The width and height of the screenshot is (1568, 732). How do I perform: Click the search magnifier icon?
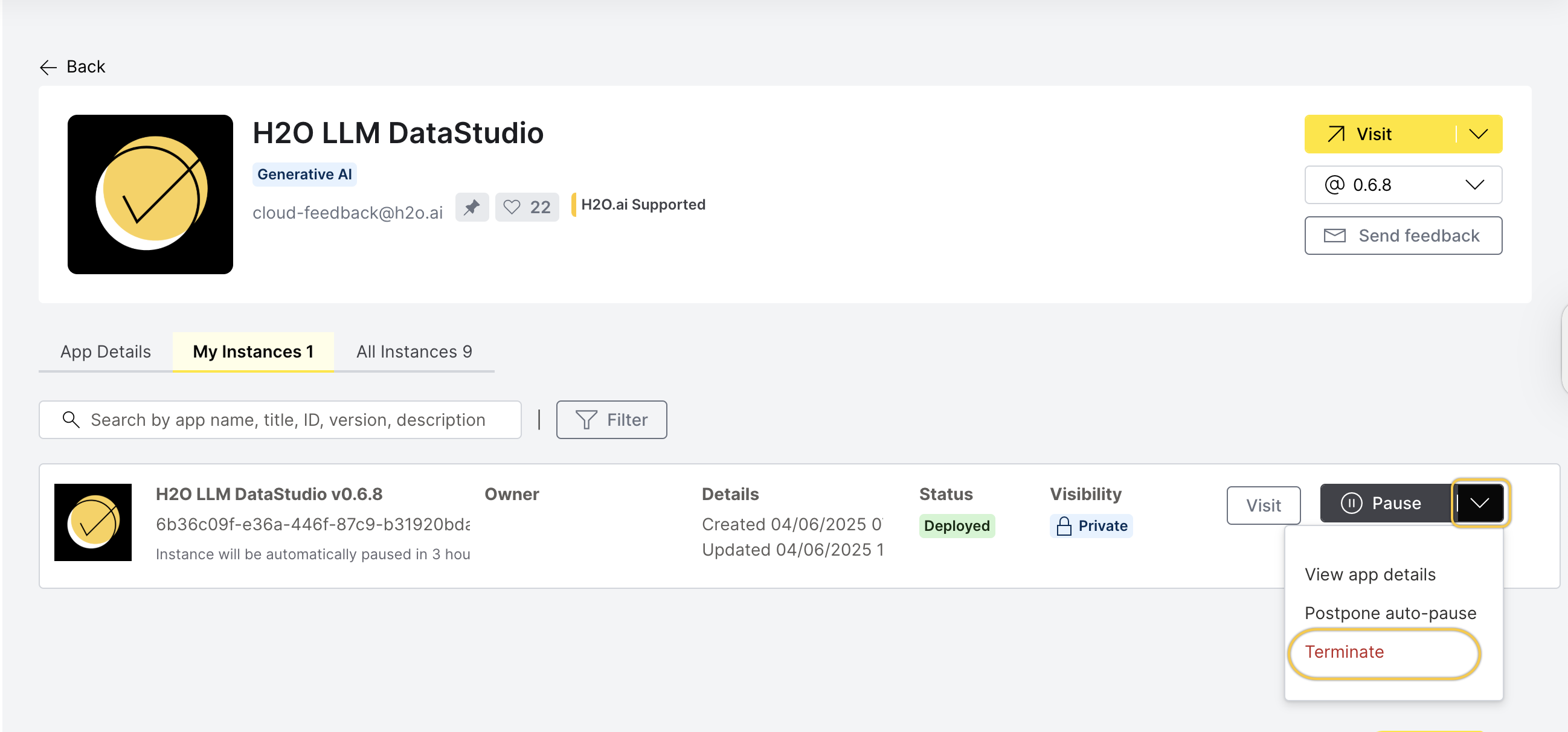pos(71,419)
